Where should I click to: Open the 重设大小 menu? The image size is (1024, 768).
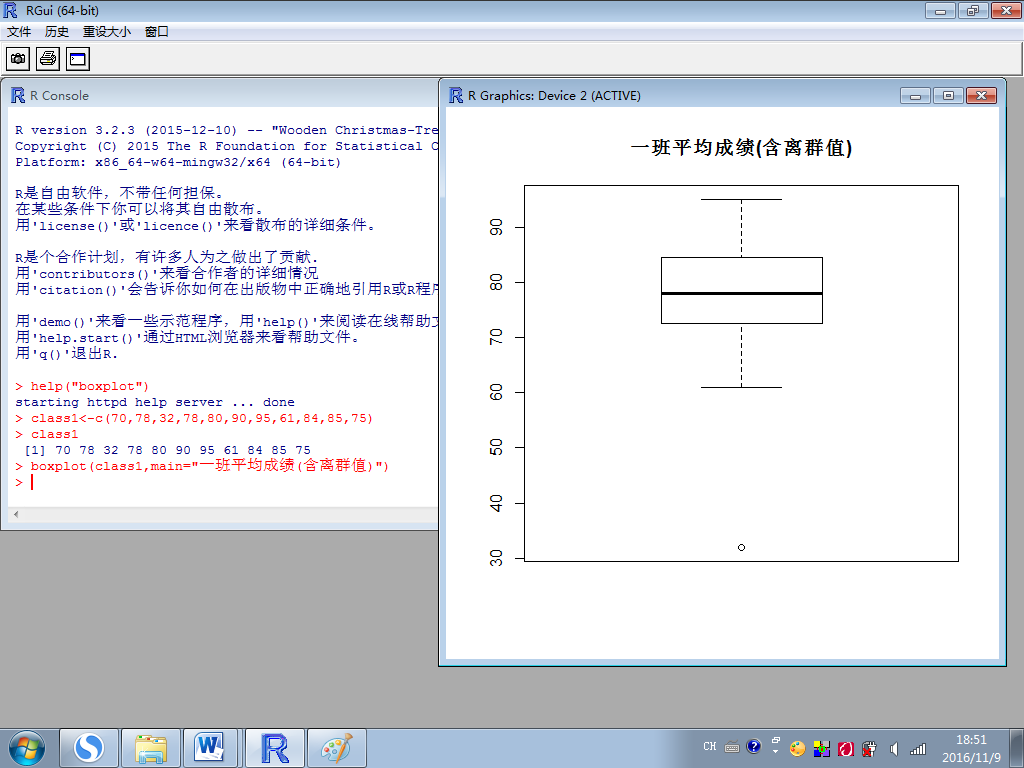click(x=106, y=31)
